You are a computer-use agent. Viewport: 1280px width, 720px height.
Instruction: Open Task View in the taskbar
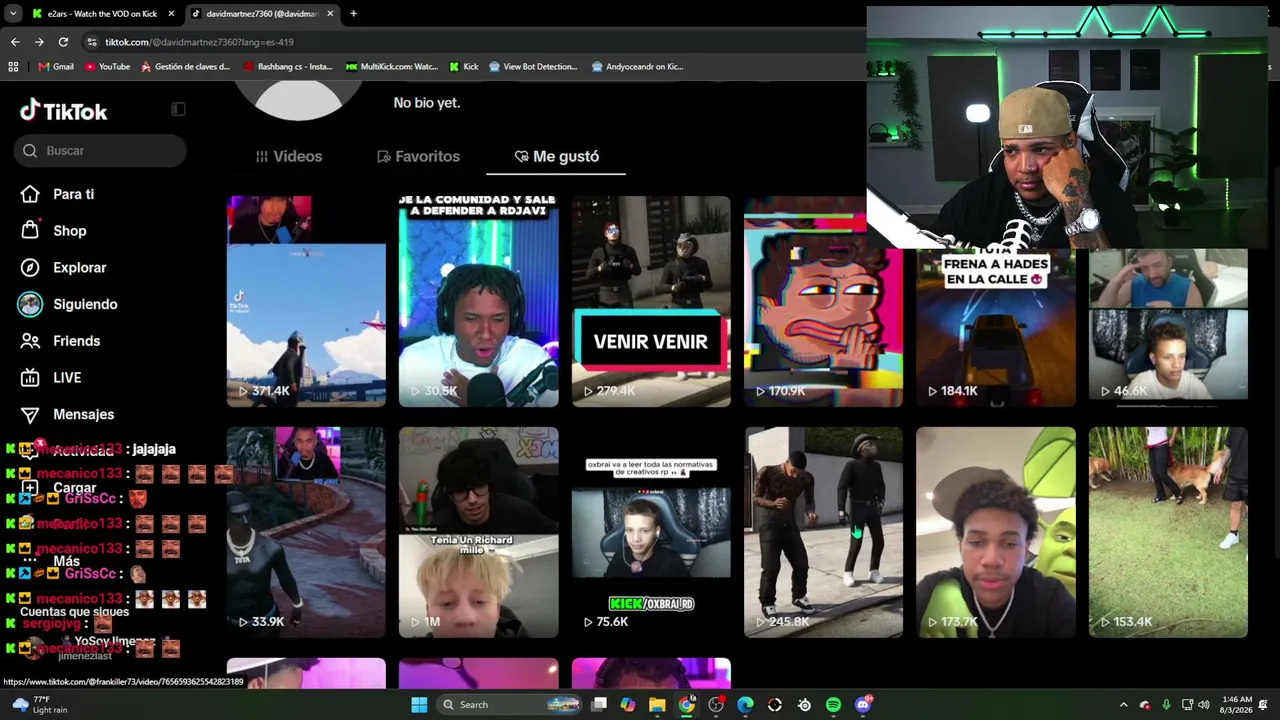click(599, 705)
